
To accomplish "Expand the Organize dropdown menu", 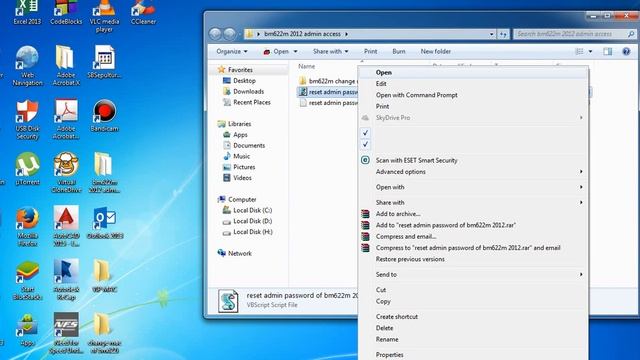I will tap(232, 51).
